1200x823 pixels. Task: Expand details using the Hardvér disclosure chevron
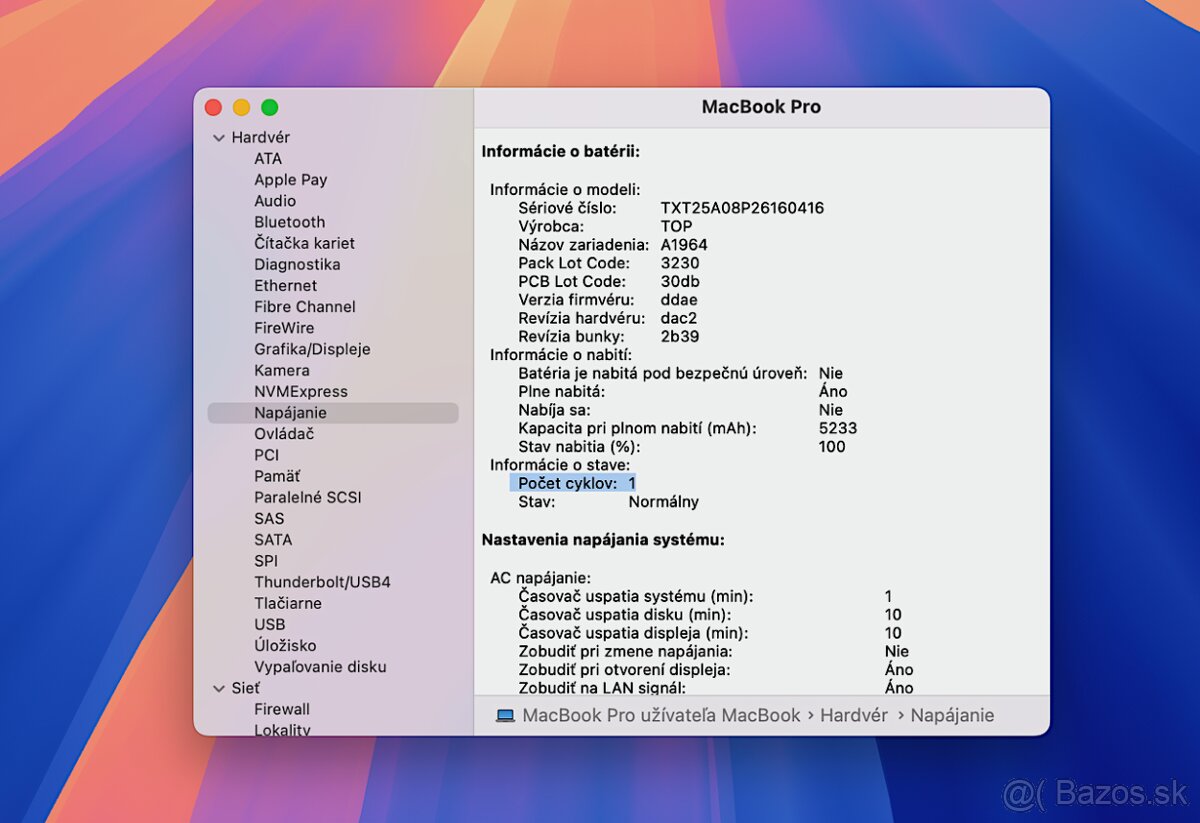(218, 137)
